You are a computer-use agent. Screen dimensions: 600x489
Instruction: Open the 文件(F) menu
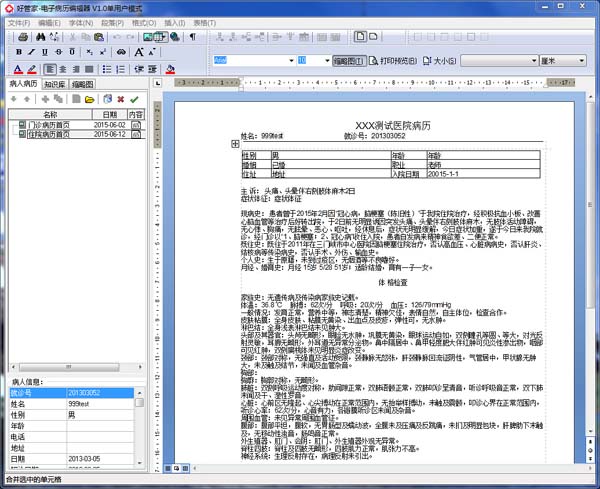19,22
